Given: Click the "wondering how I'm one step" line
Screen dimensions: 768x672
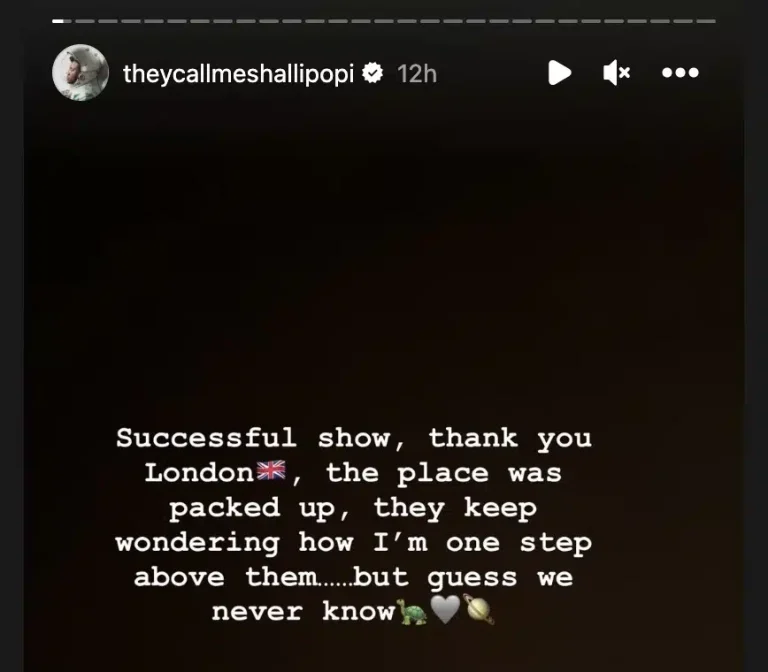Looking at the screenshot, I should (354, 543).
